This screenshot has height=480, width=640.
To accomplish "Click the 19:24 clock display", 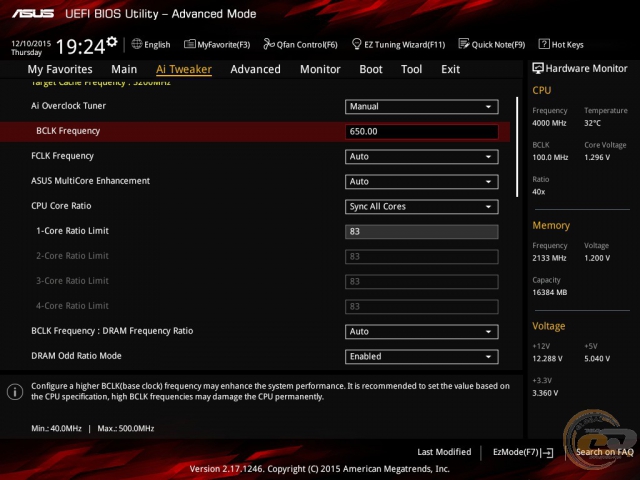I will point(80,46).
